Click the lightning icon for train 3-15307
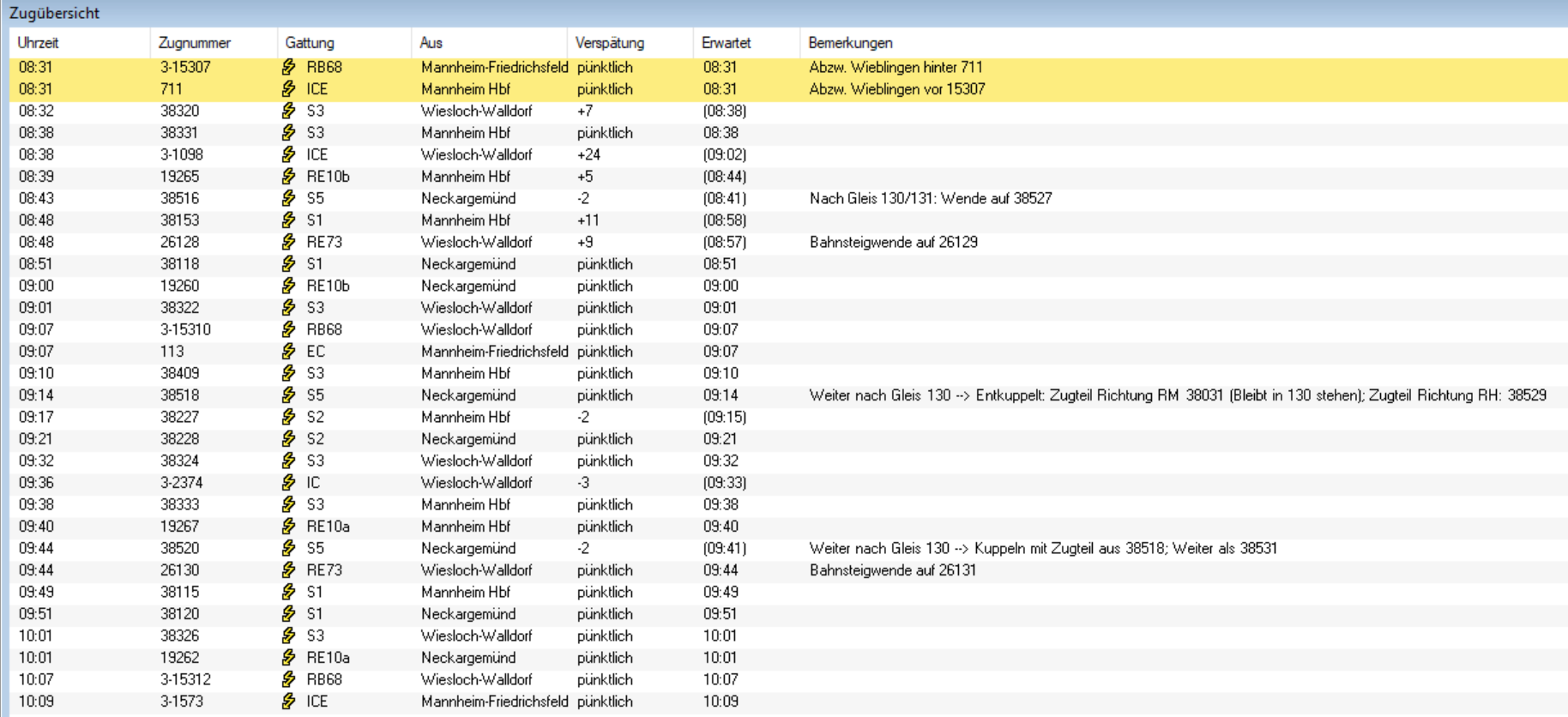The height and width of the screenshot is (717, 1568). tap(289, 67)
